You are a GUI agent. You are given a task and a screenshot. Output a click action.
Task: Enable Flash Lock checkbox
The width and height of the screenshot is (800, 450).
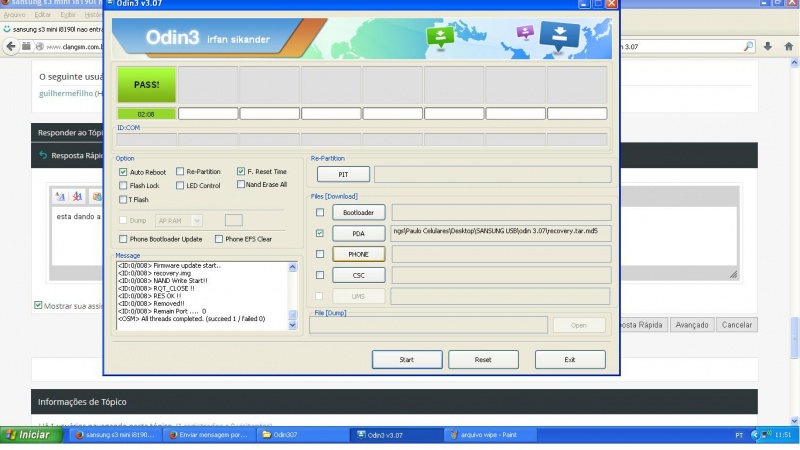pos(123,185)
